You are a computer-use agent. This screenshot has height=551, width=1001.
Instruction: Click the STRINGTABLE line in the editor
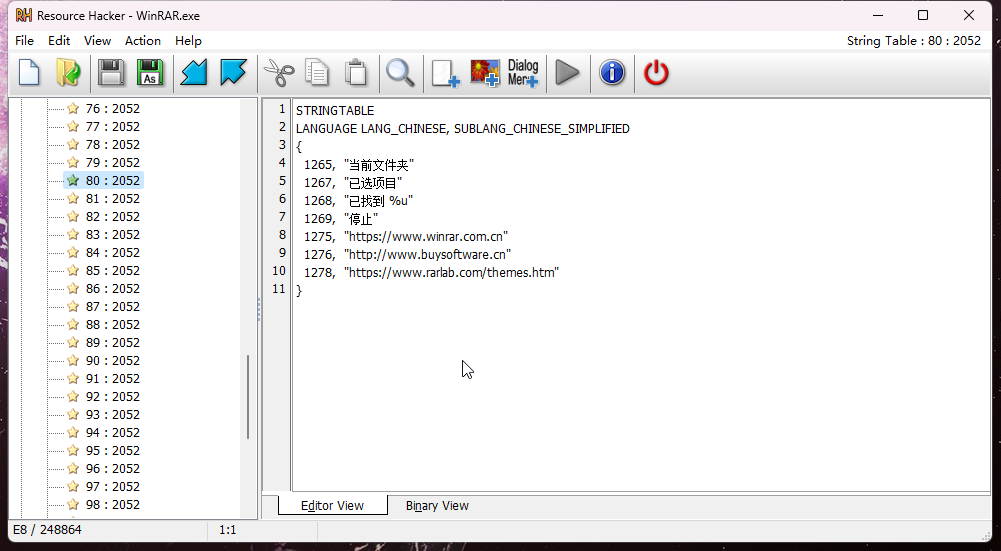click(335, 110)
